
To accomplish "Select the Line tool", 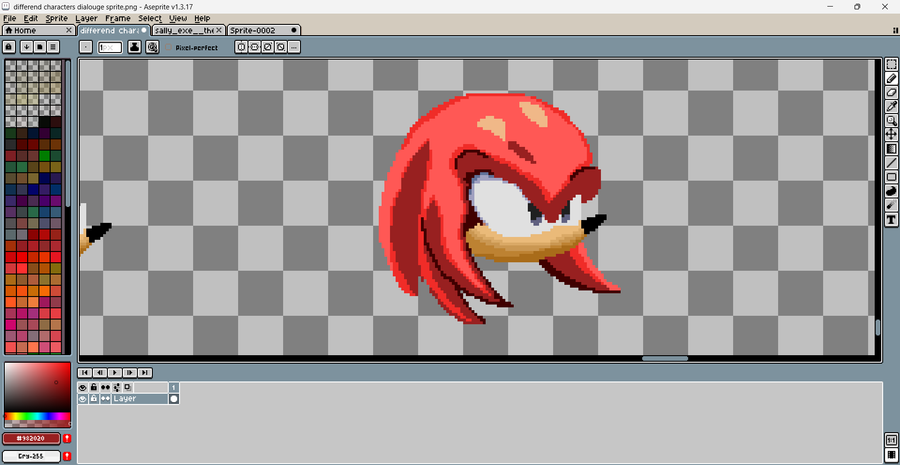I will (891, 163).
